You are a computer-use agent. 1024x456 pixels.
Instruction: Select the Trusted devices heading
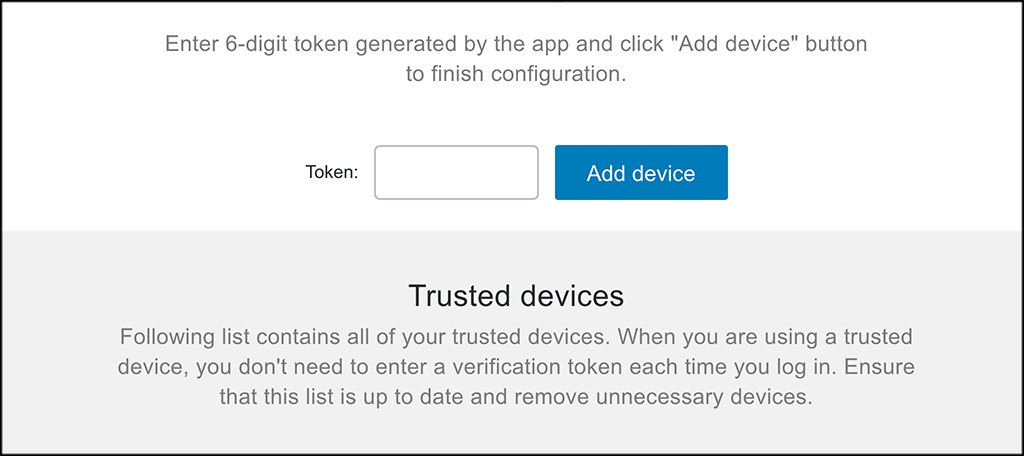516,296
